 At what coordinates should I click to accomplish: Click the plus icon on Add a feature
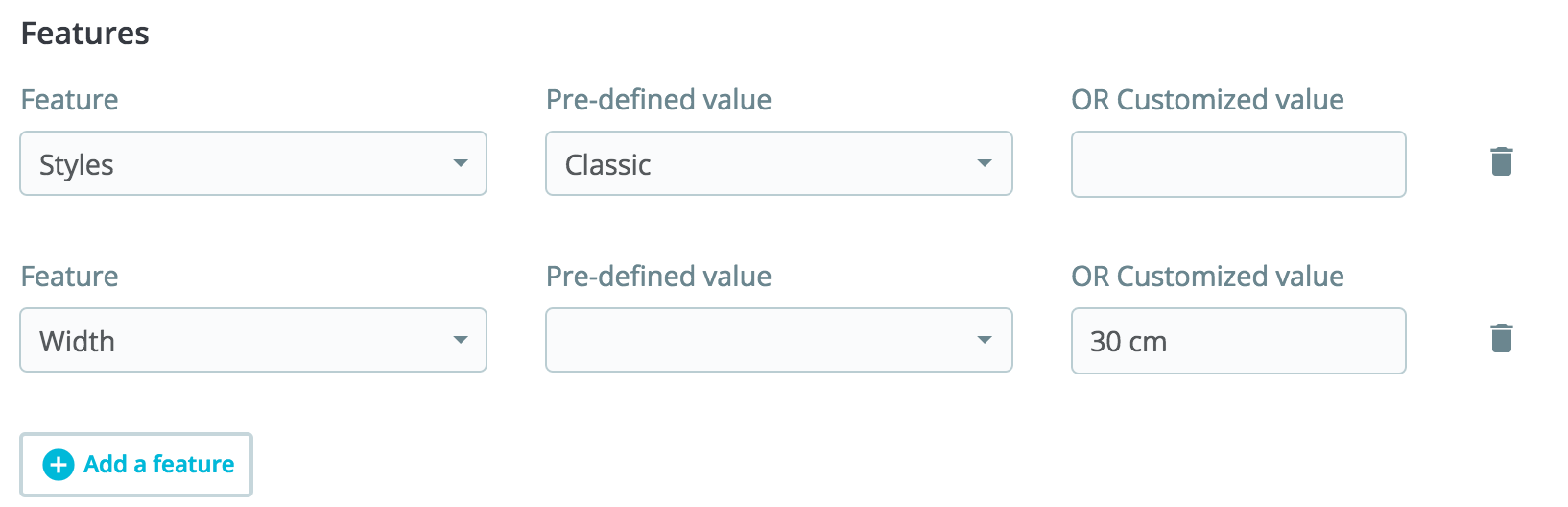[x=59, y=466]
